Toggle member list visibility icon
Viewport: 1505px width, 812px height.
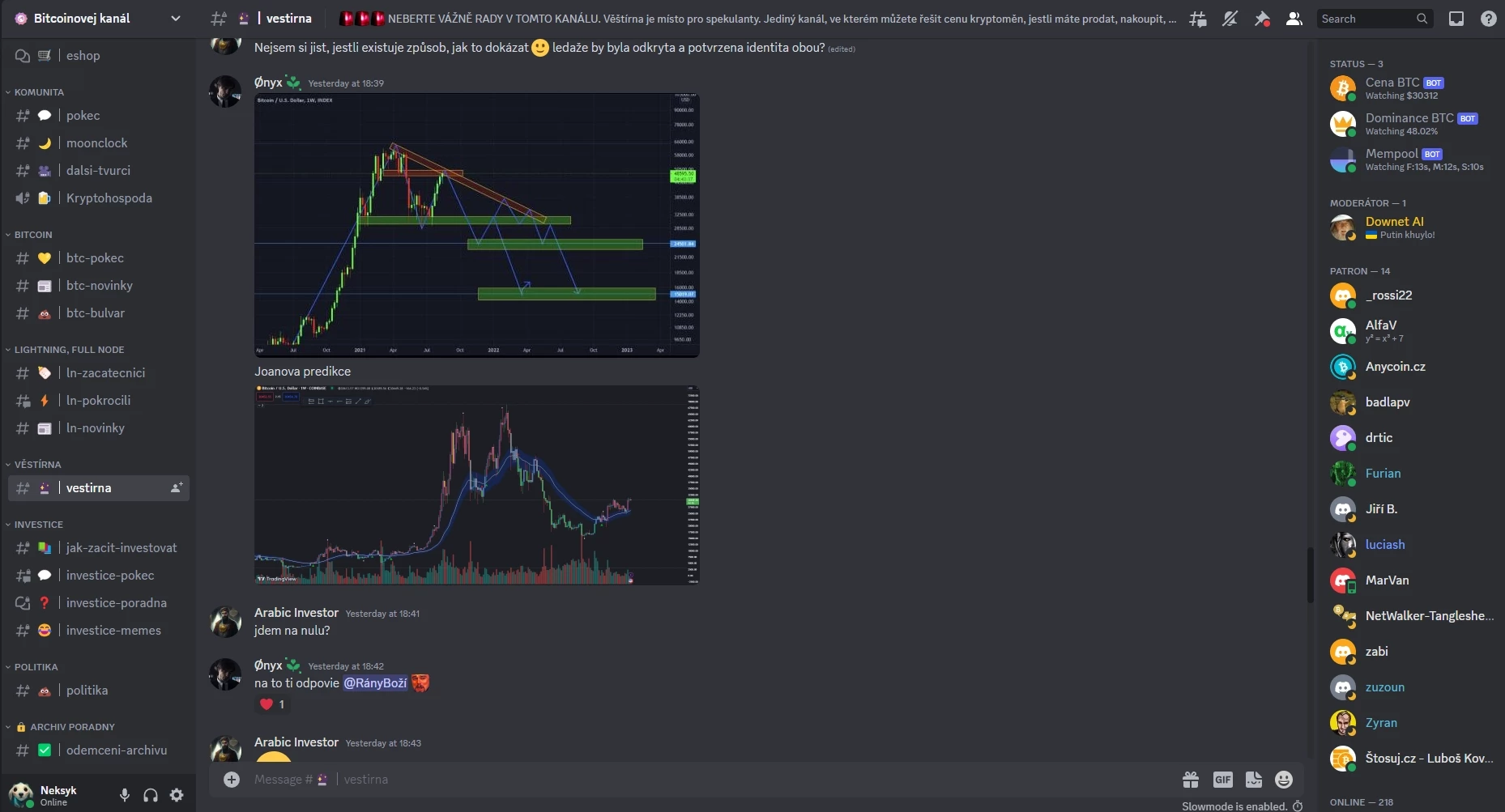pyautogui.click(x=1294, y=19)
